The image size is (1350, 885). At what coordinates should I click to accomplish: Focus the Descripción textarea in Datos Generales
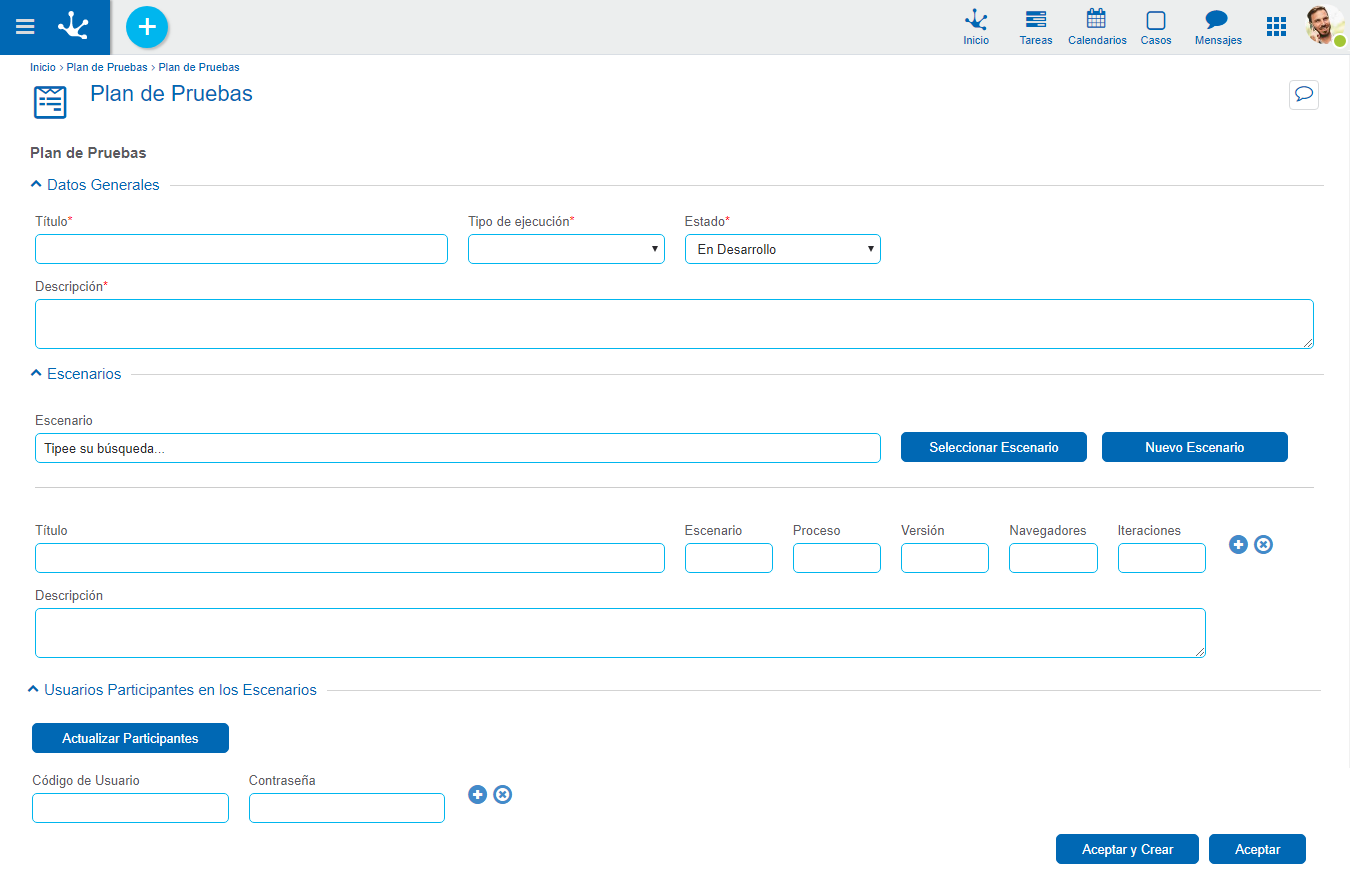tap(674, 324)
